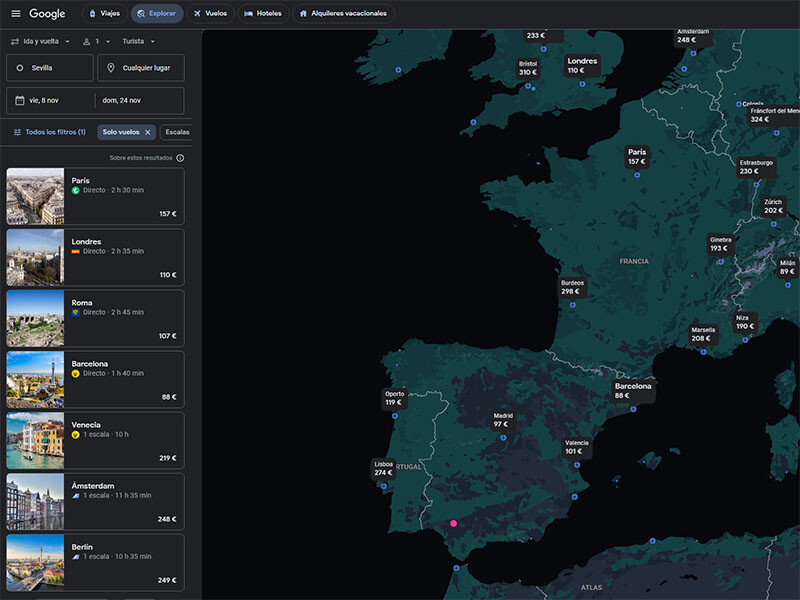
Task: Click the airline icon in the Berlín card
Action: point(76,557)
